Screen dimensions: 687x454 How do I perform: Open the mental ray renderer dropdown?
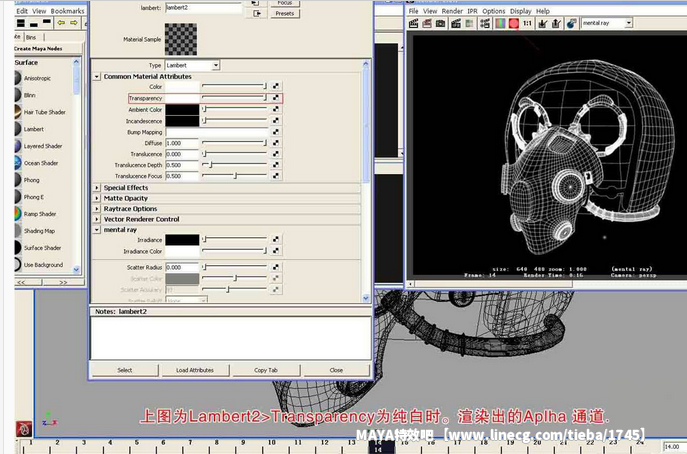[629, 23]
